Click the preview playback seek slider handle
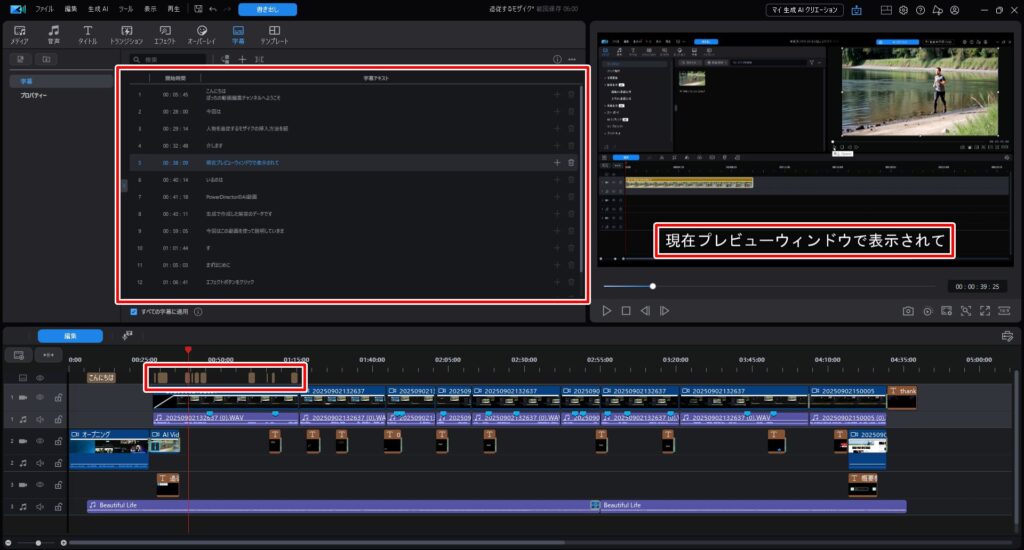This screenshot has height=550, width=1024. click(x=653, y=286)
